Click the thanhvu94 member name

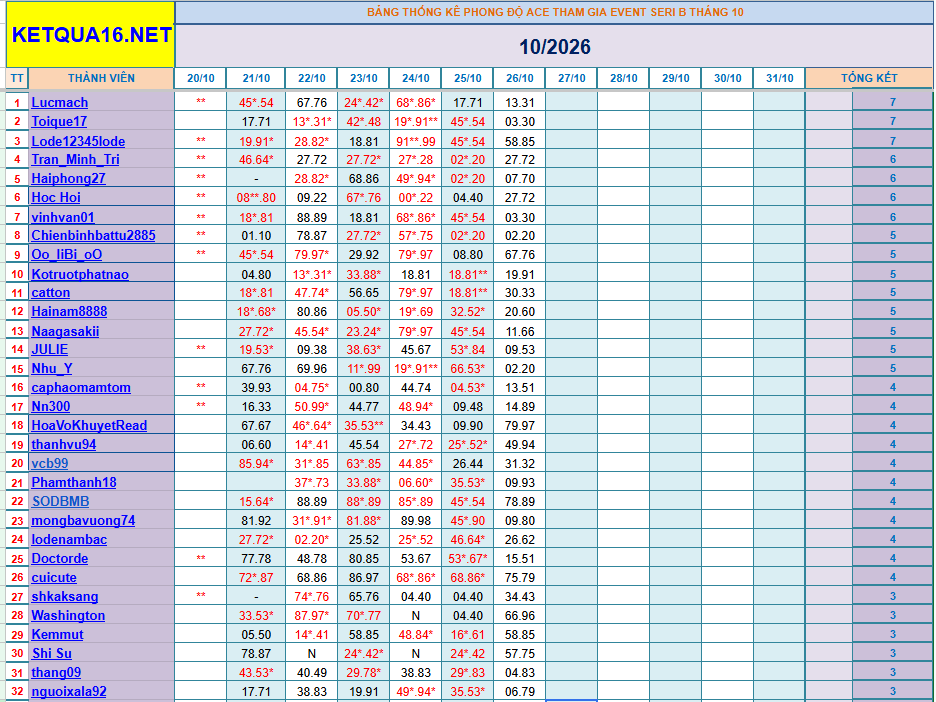(x=64, y=445)
